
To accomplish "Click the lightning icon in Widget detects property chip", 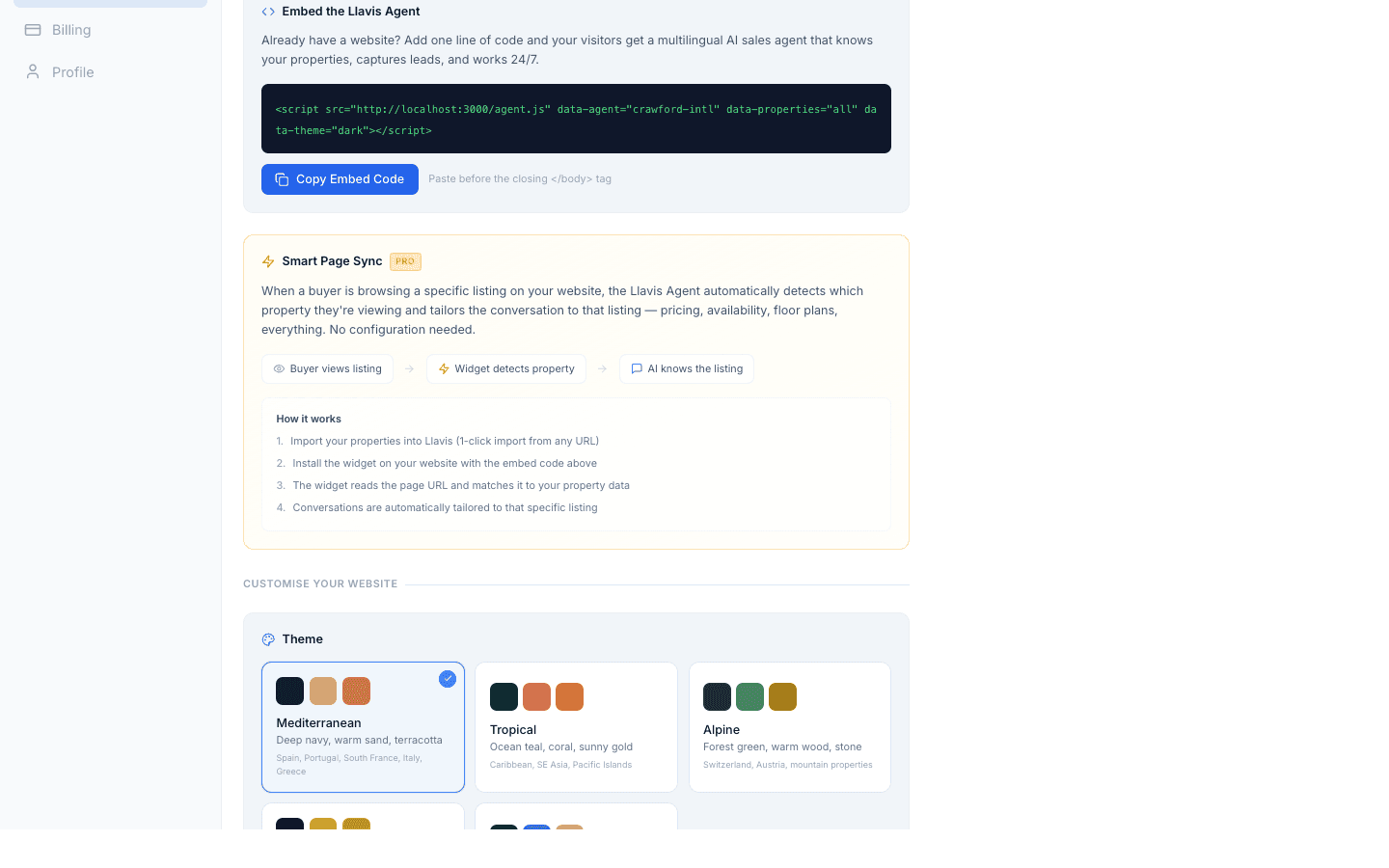I will (x=444, y=368).
